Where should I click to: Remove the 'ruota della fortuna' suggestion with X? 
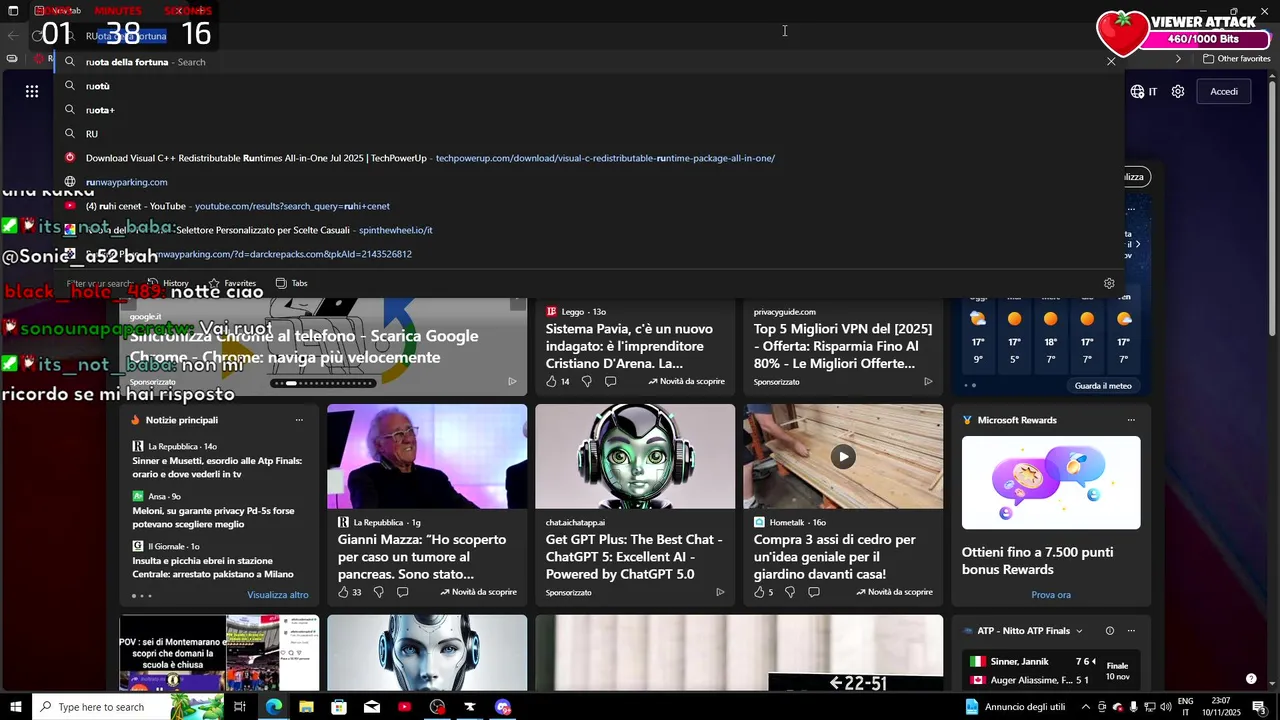[1111, 61]
